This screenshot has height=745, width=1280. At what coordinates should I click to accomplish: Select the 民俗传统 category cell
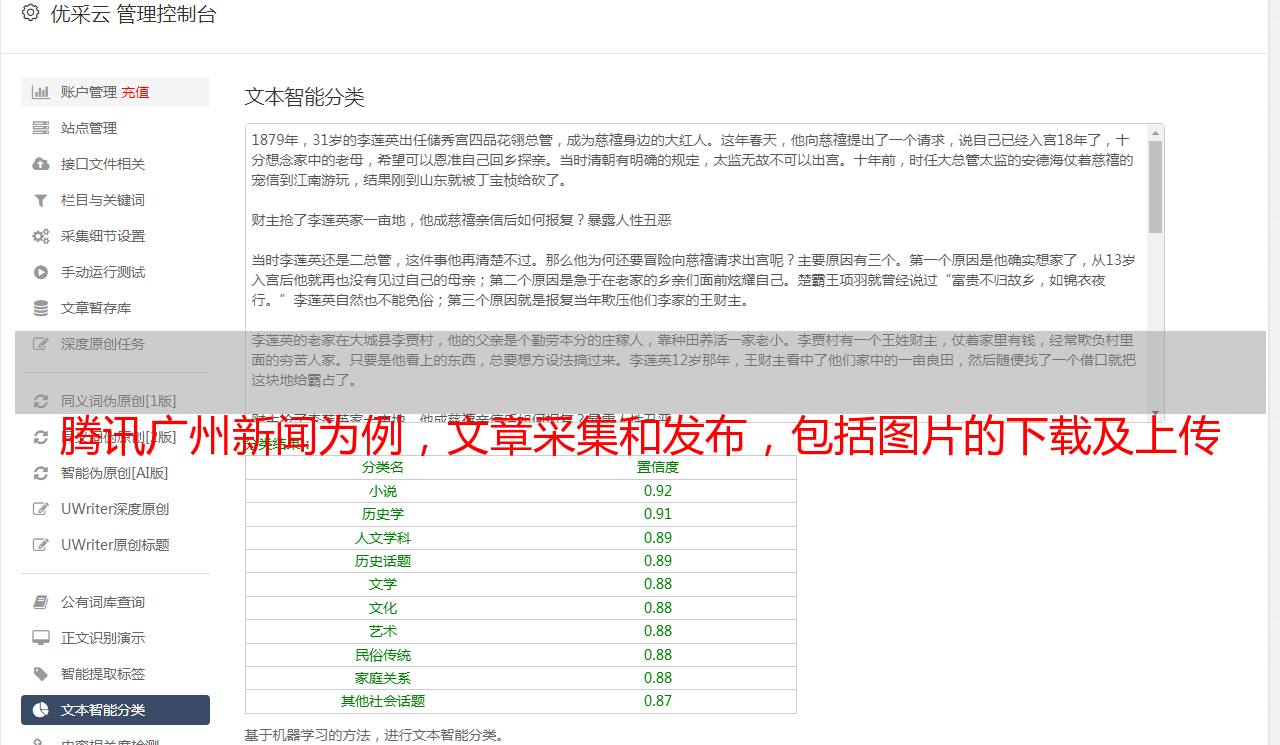click(x=383, y=655)
